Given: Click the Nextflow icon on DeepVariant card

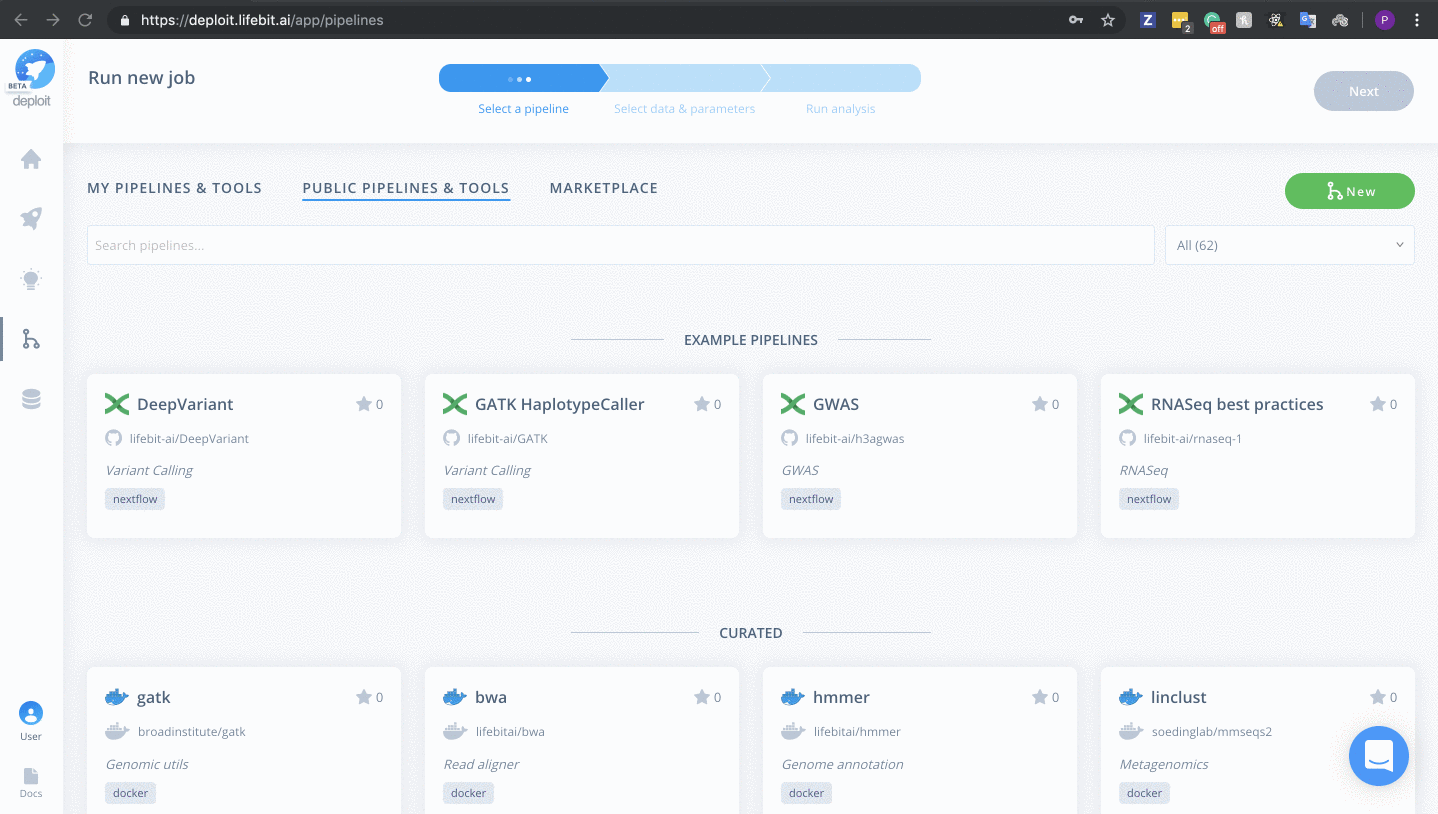Looking at the screenshot, I should point(117,404).
